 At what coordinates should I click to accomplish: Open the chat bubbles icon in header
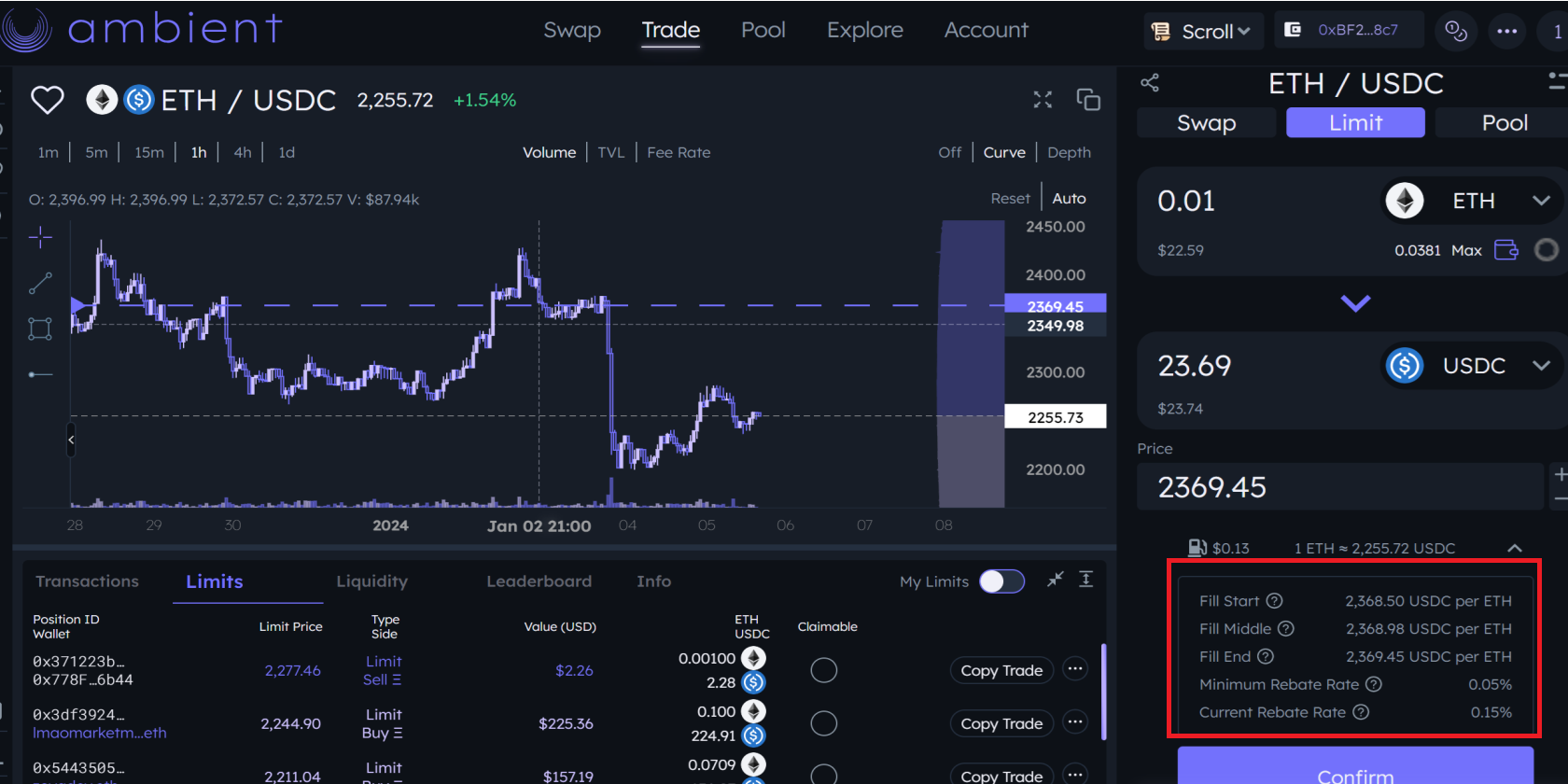[x=1456, y=31]
